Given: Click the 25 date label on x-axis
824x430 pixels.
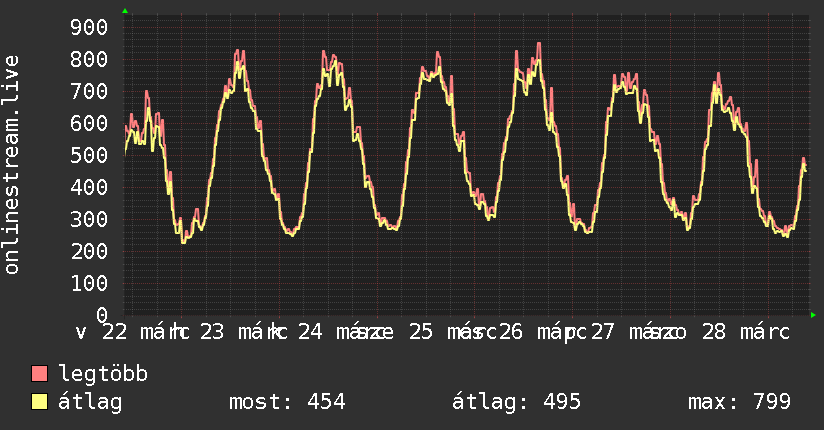Looking at the screenshot, I should [421, 332].
